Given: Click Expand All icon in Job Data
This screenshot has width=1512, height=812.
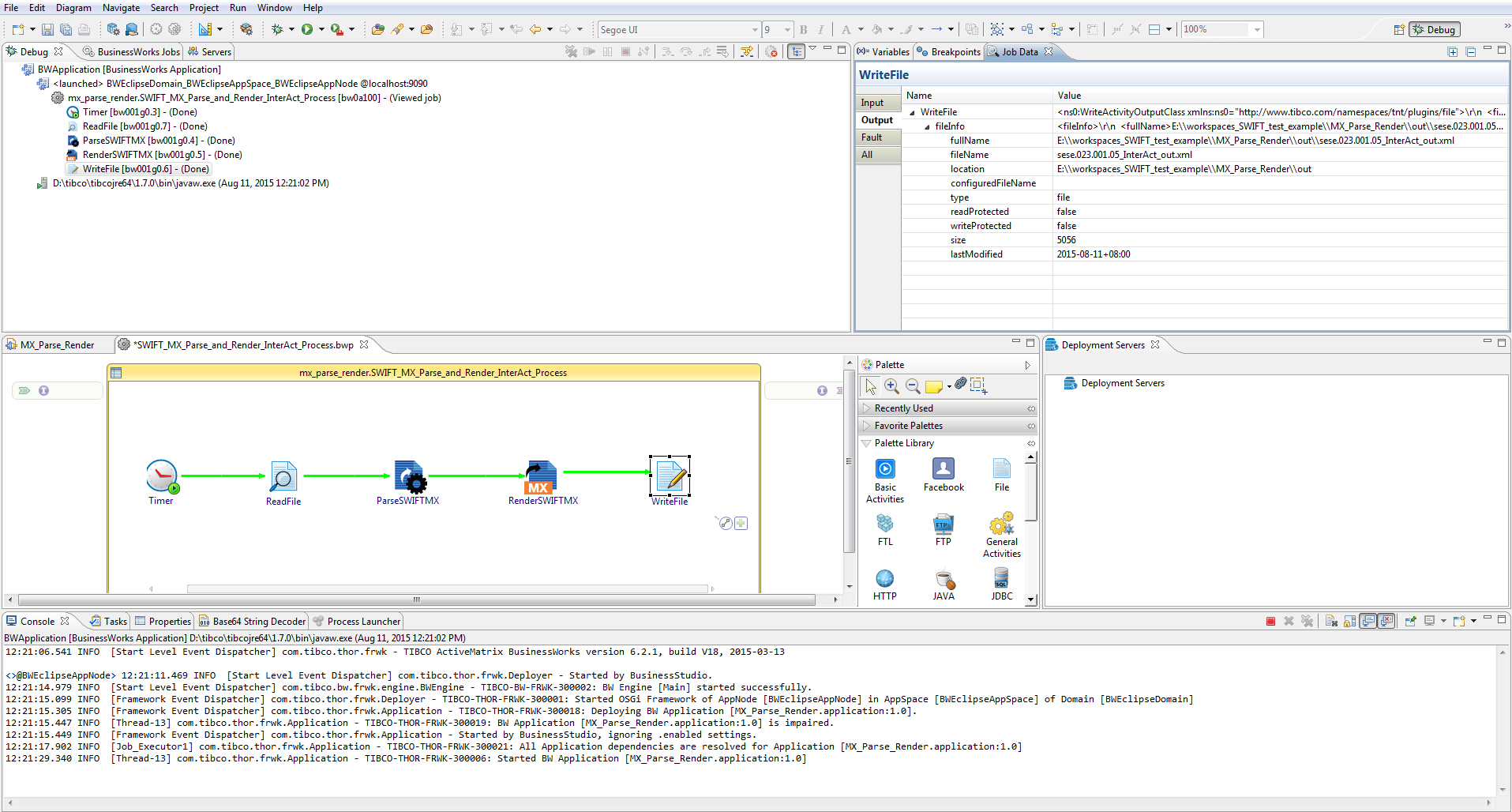Looking at the screenshot, I should (x=1452, y=51).
